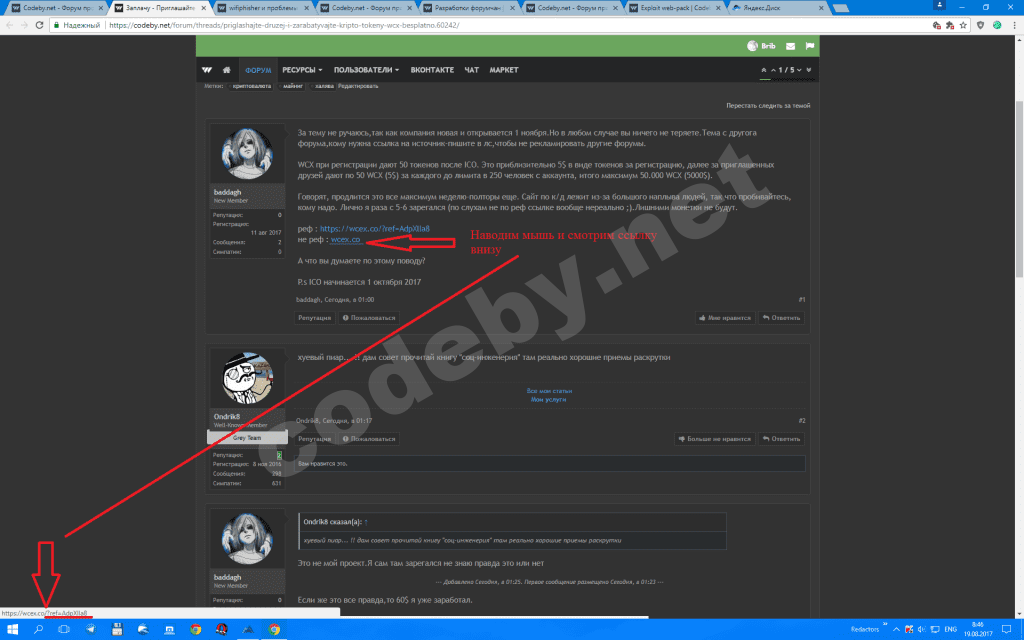Screen dimensions: 1024x640
Task: Open the forum home icon
Action: tap(227, 70)
